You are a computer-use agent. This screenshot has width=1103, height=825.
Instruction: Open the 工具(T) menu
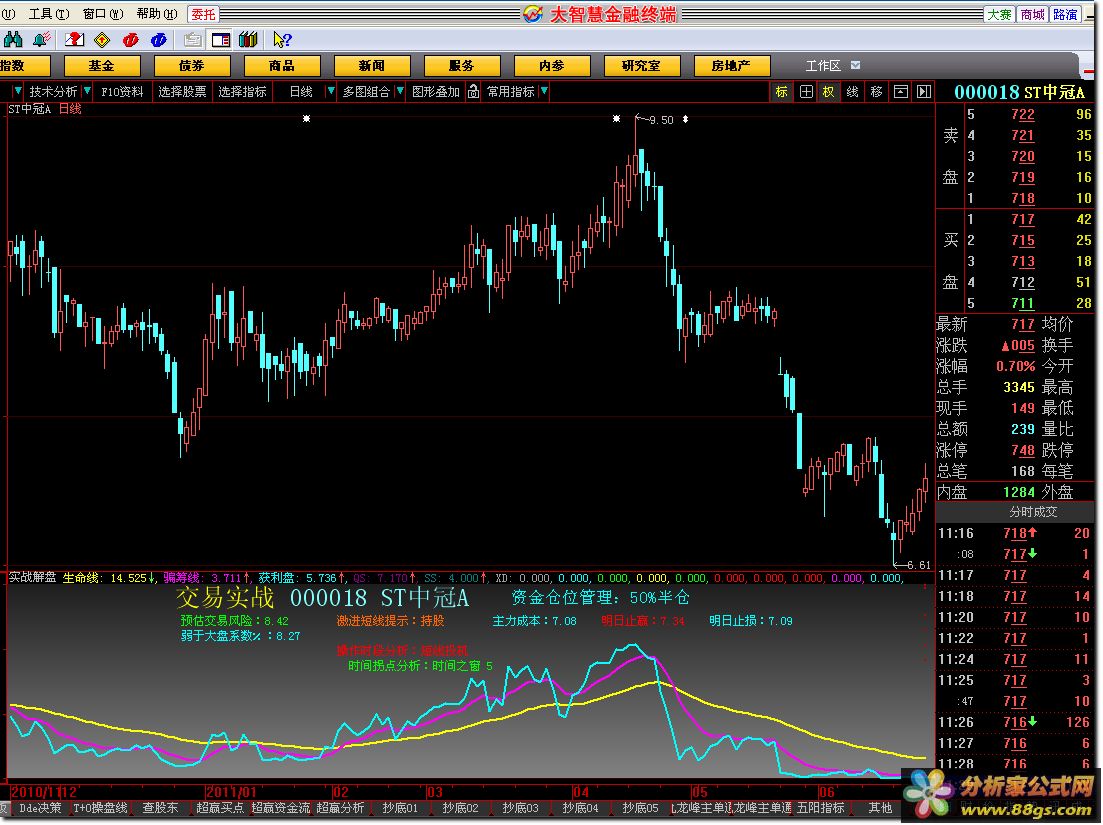pyautogui.click(x=49, y=13)
